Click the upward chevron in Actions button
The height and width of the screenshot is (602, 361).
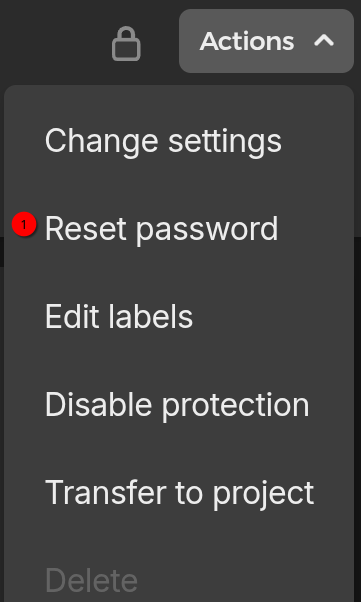pos(324,40)
